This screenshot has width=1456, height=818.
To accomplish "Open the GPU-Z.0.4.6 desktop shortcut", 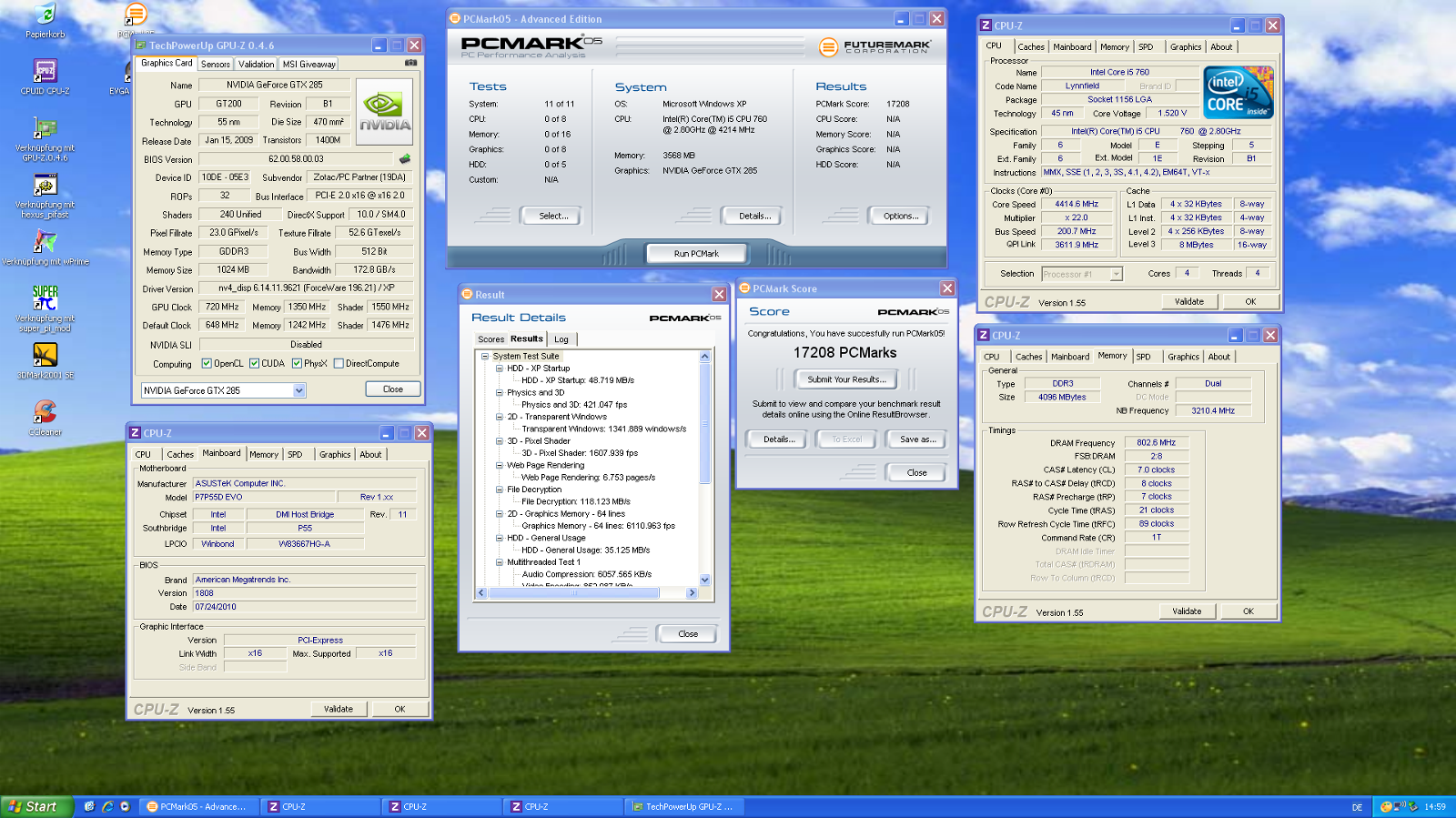I will click(x=45, y=139).
